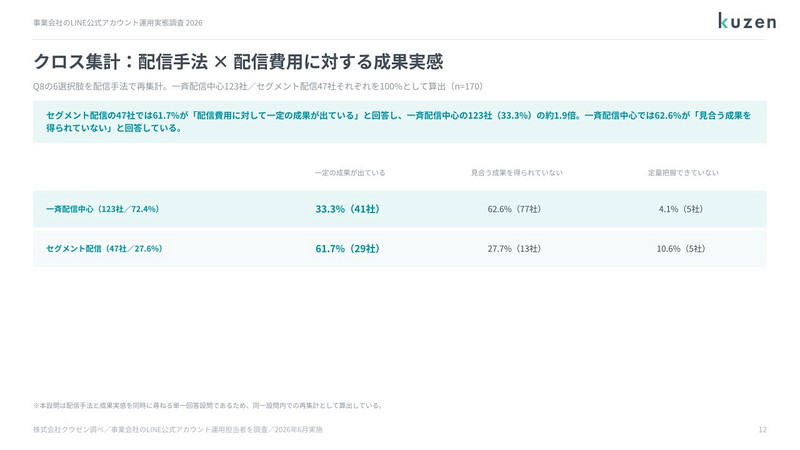Click column header 定量把握できていない
800x450 pixels.
click(x=683, y=173)
